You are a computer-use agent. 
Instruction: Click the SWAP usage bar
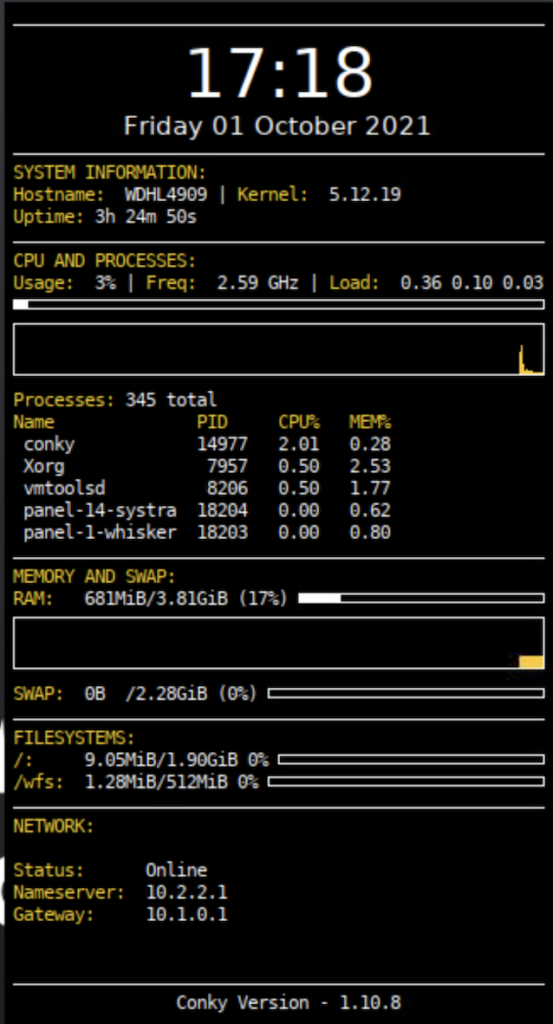[x=405, y=694]
